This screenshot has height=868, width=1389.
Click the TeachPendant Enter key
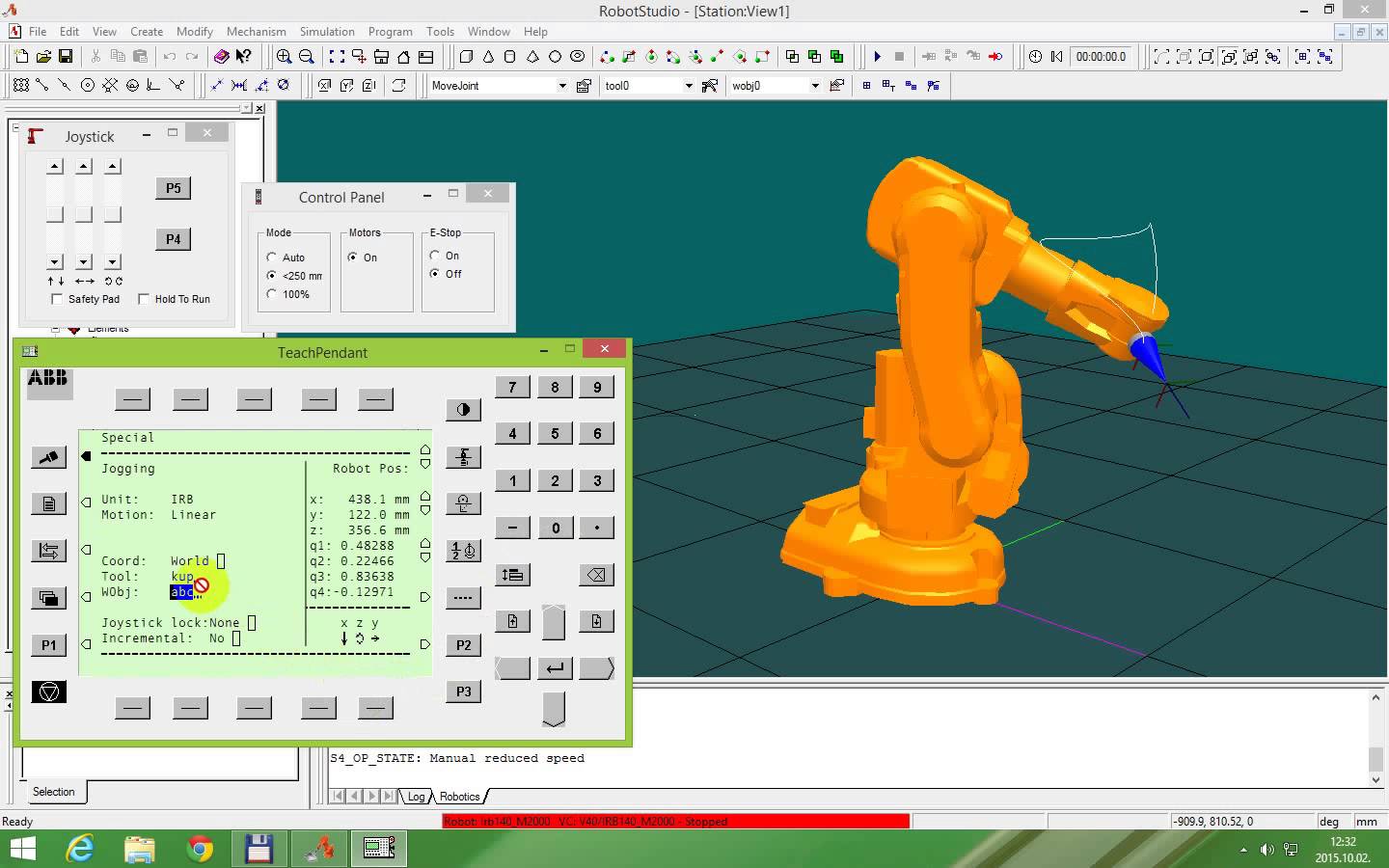point(555,668)
